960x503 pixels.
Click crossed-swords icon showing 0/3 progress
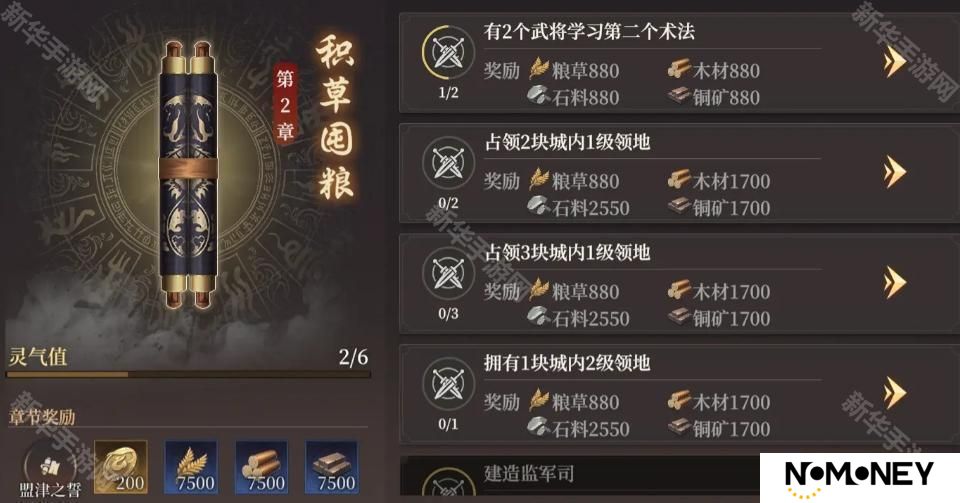pos(448,274)
